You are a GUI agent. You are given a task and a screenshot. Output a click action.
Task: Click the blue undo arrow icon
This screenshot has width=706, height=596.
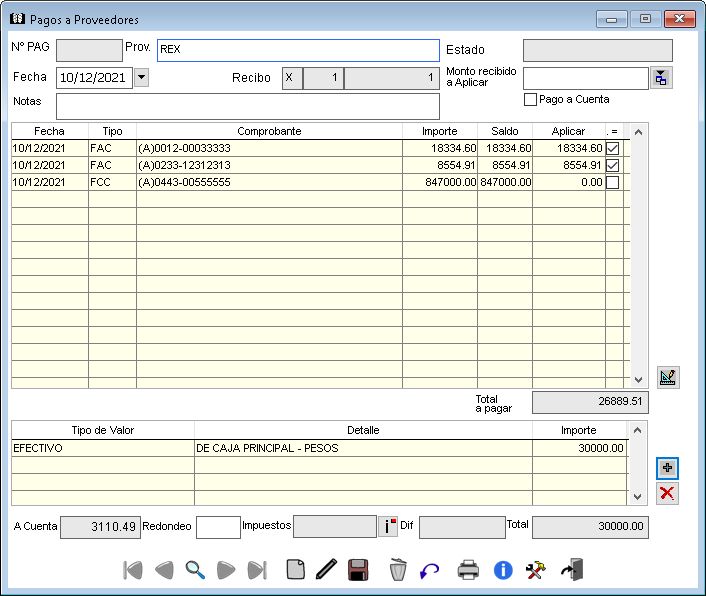coord(429,570)
